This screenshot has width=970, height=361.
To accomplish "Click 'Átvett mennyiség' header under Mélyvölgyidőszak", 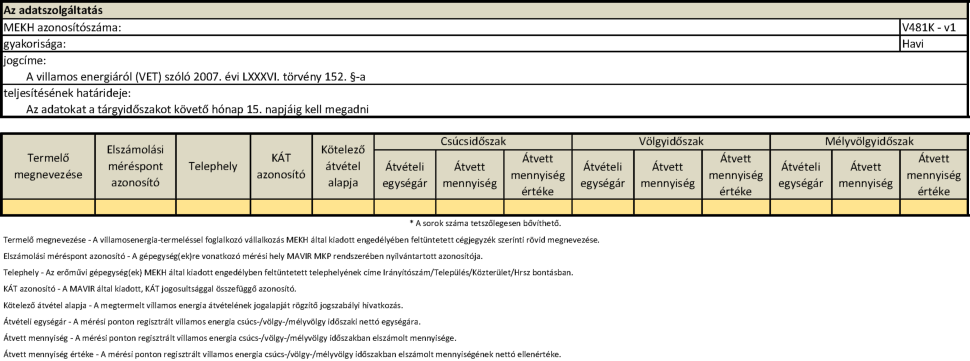I will coord(865,174).
